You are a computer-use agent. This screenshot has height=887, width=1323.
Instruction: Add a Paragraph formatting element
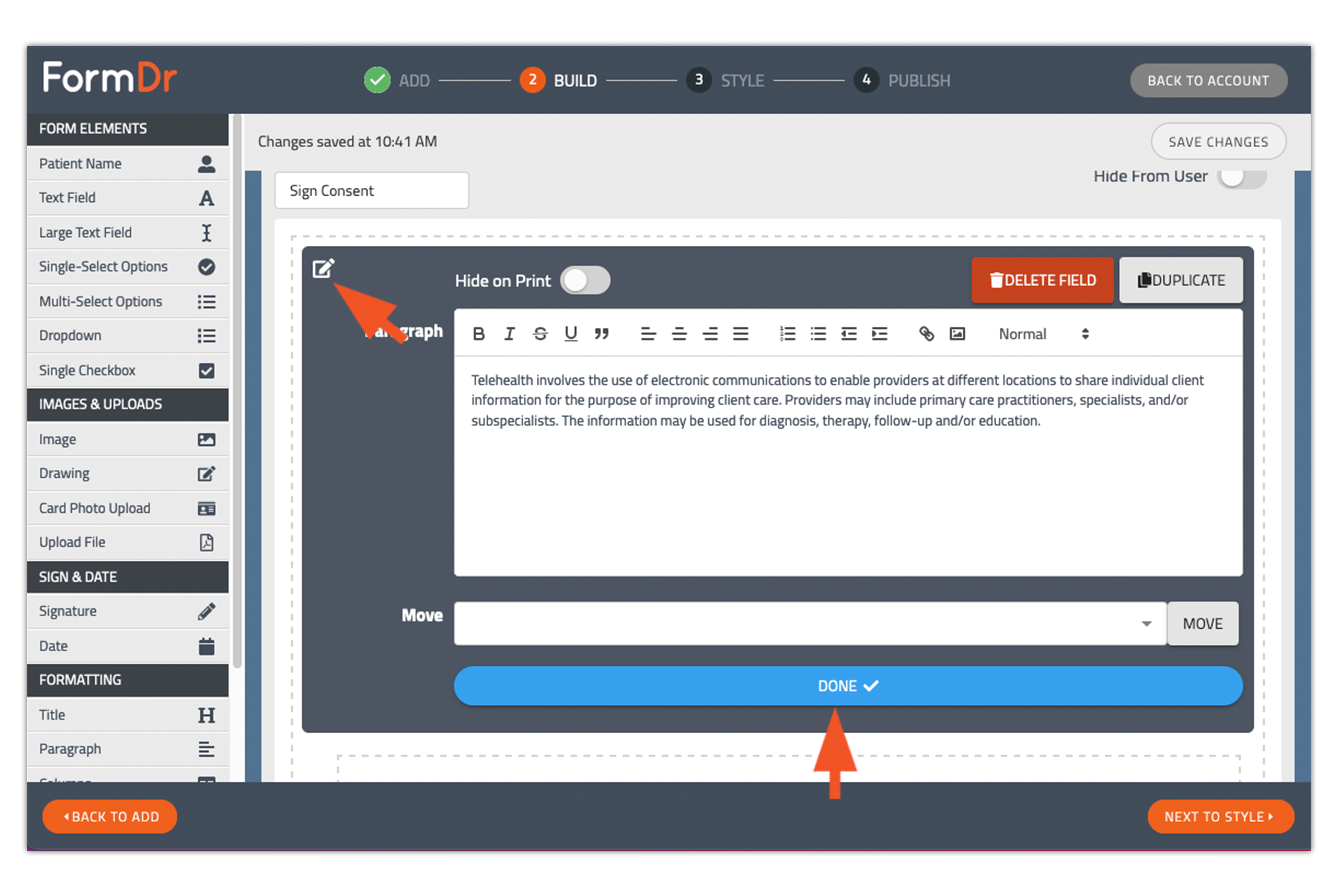click(x=128, y=750)
